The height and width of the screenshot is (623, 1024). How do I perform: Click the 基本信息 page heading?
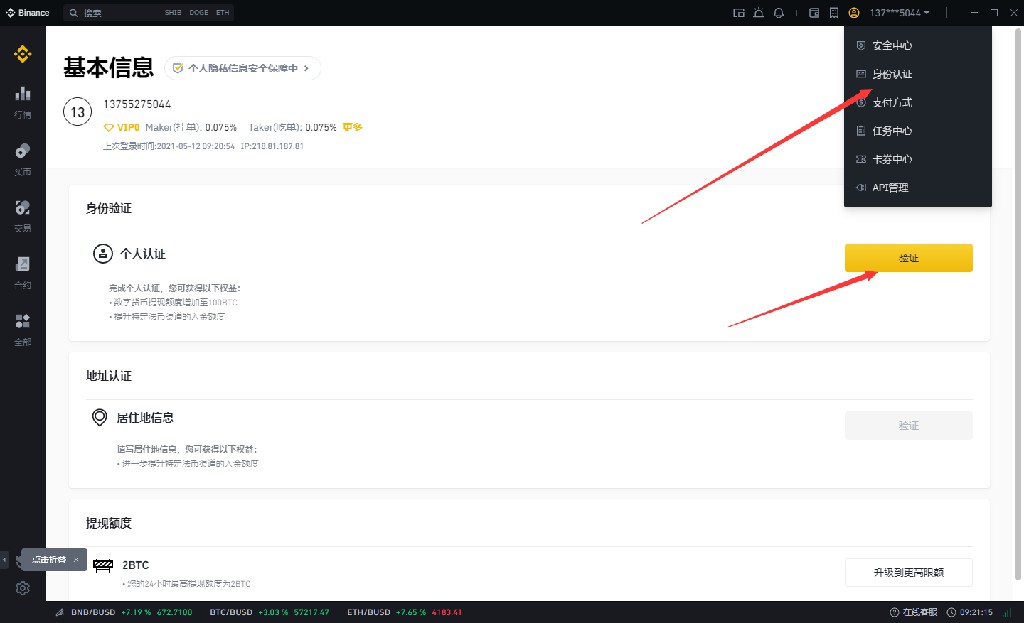[x=108, y=67]
